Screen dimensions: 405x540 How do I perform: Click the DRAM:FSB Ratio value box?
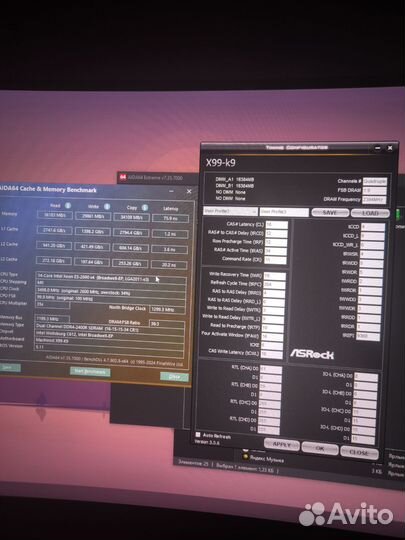(x=167, y=324)
